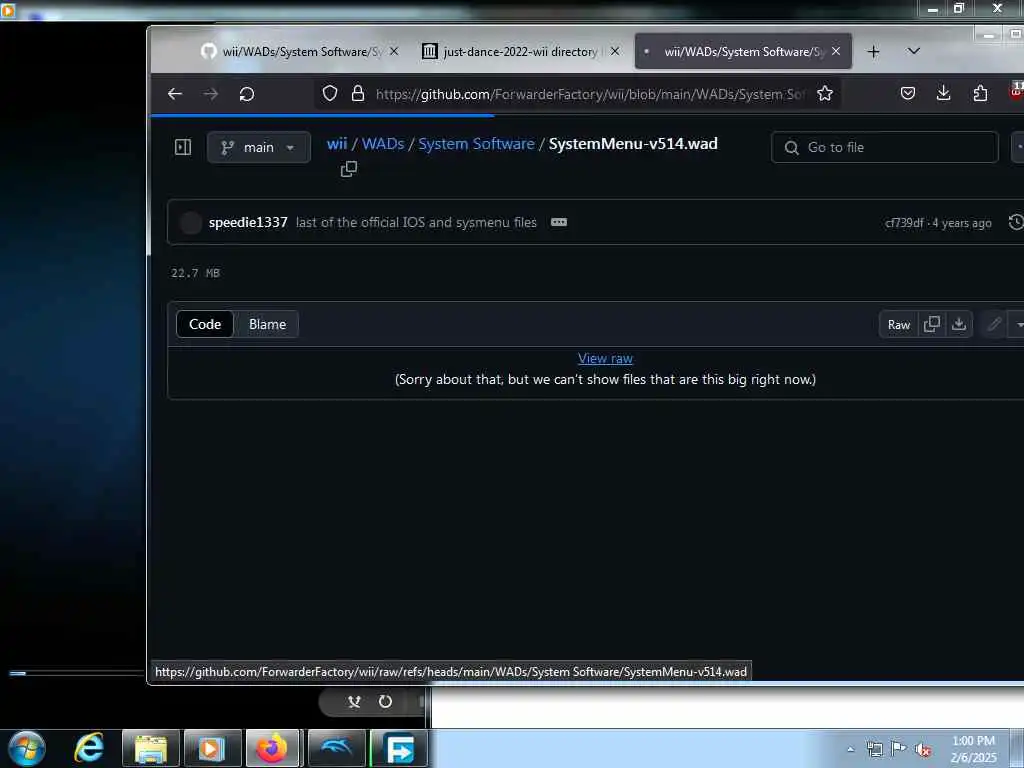Image resolution: width=1024 pixels, height=768 pixels.
Task: Expand the commit message ellipsis
Action: 559,222
